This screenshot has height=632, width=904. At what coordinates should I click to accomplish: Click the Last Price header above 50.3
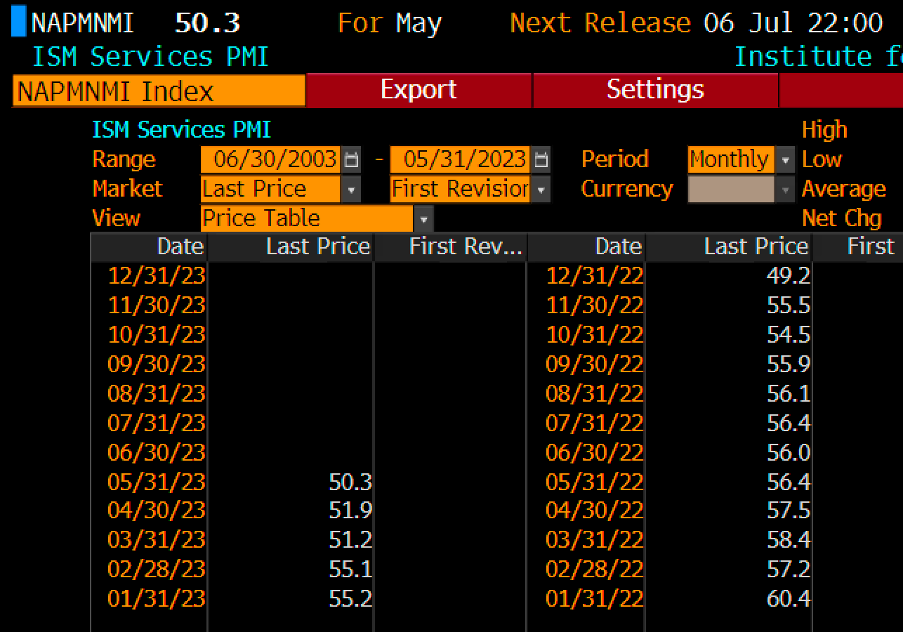click(x=290, y=247)
